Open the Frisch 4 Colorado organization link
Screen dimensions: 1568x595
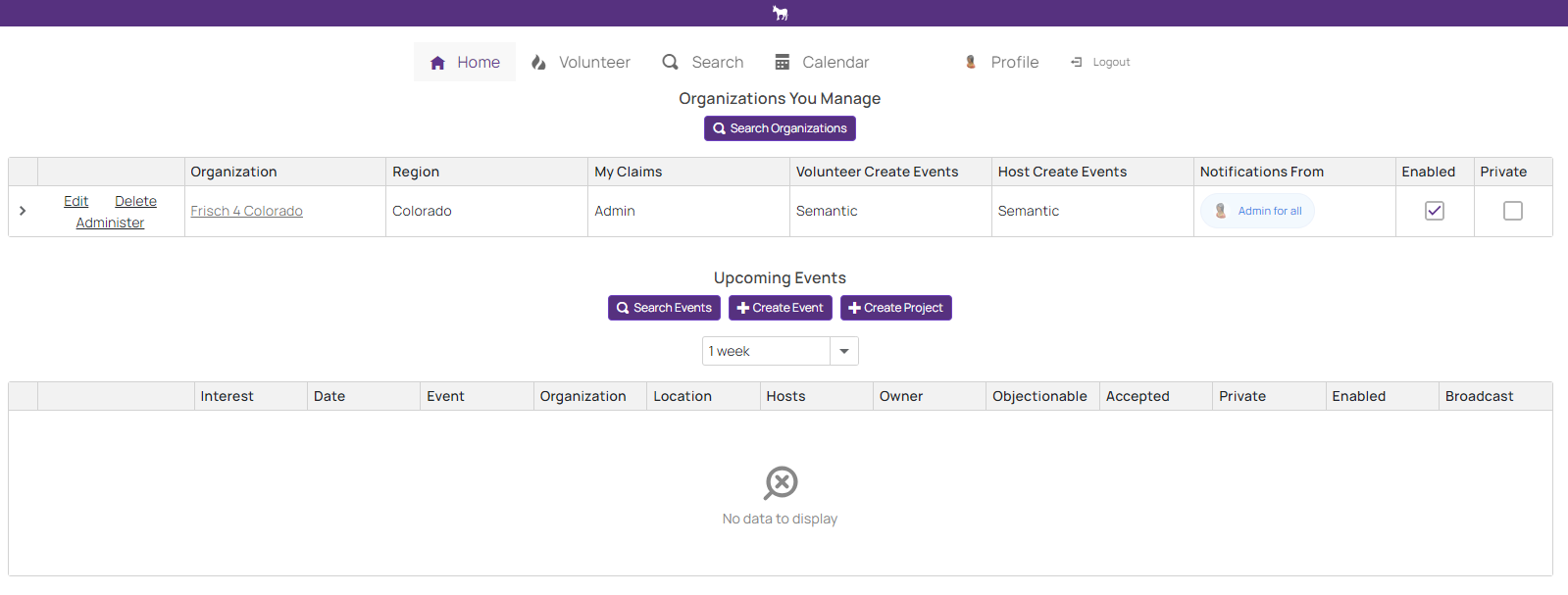(x=246, y=211)
